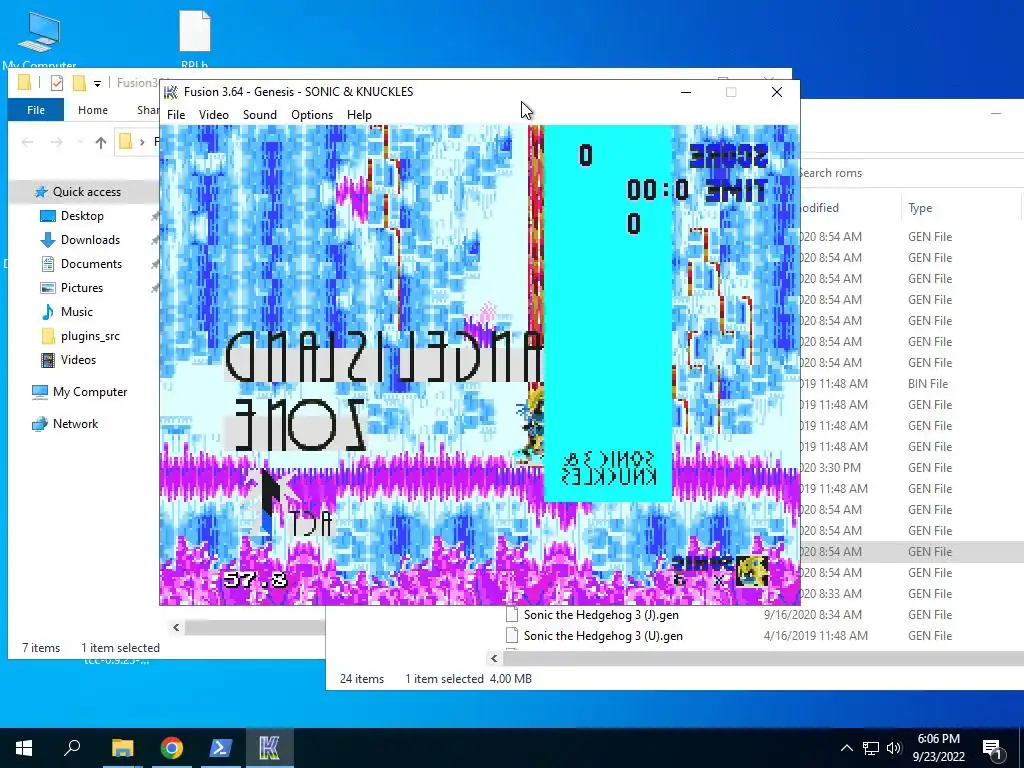The image size is (1024, 768).
Task: Click the Quick access star icon
Action: tap(41, 191)
